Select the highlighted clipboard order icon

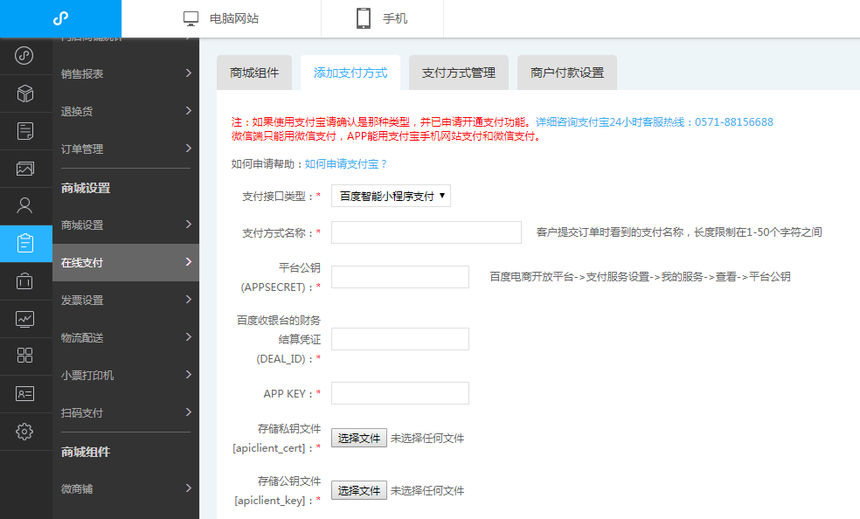click(25, 243)
